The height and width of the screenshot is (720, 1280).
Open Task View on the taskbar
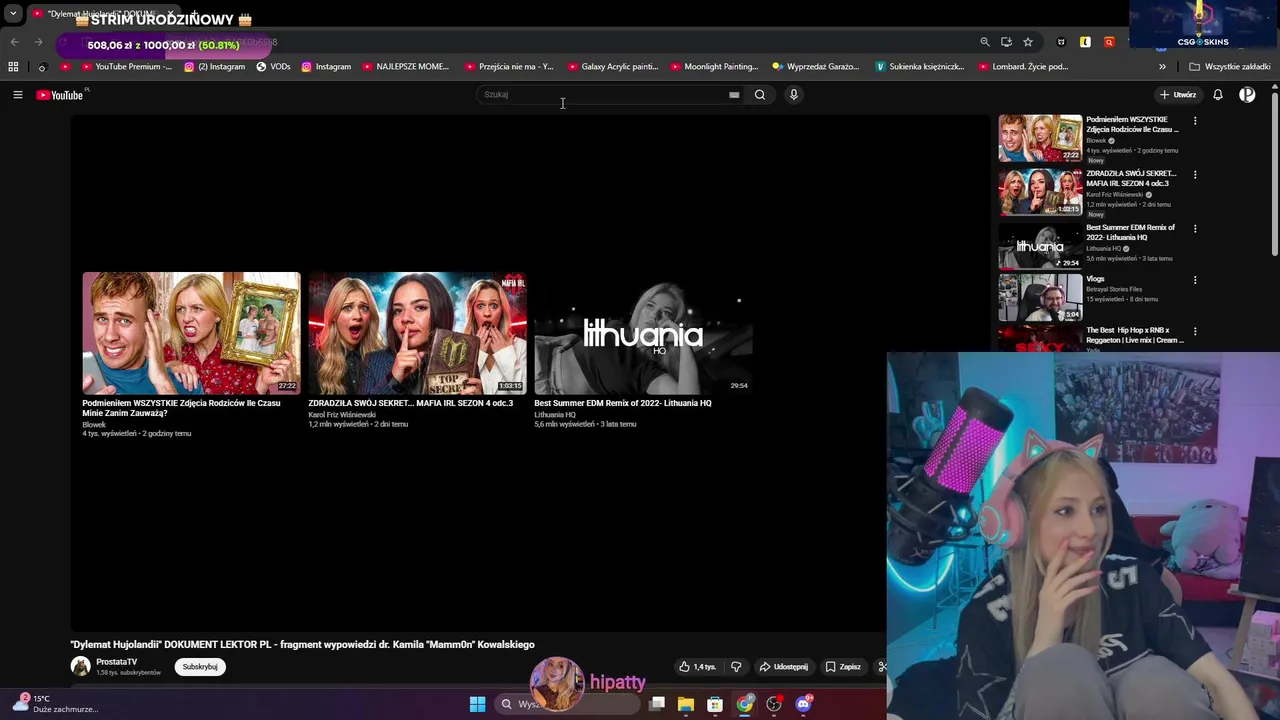tap(657, 704)
